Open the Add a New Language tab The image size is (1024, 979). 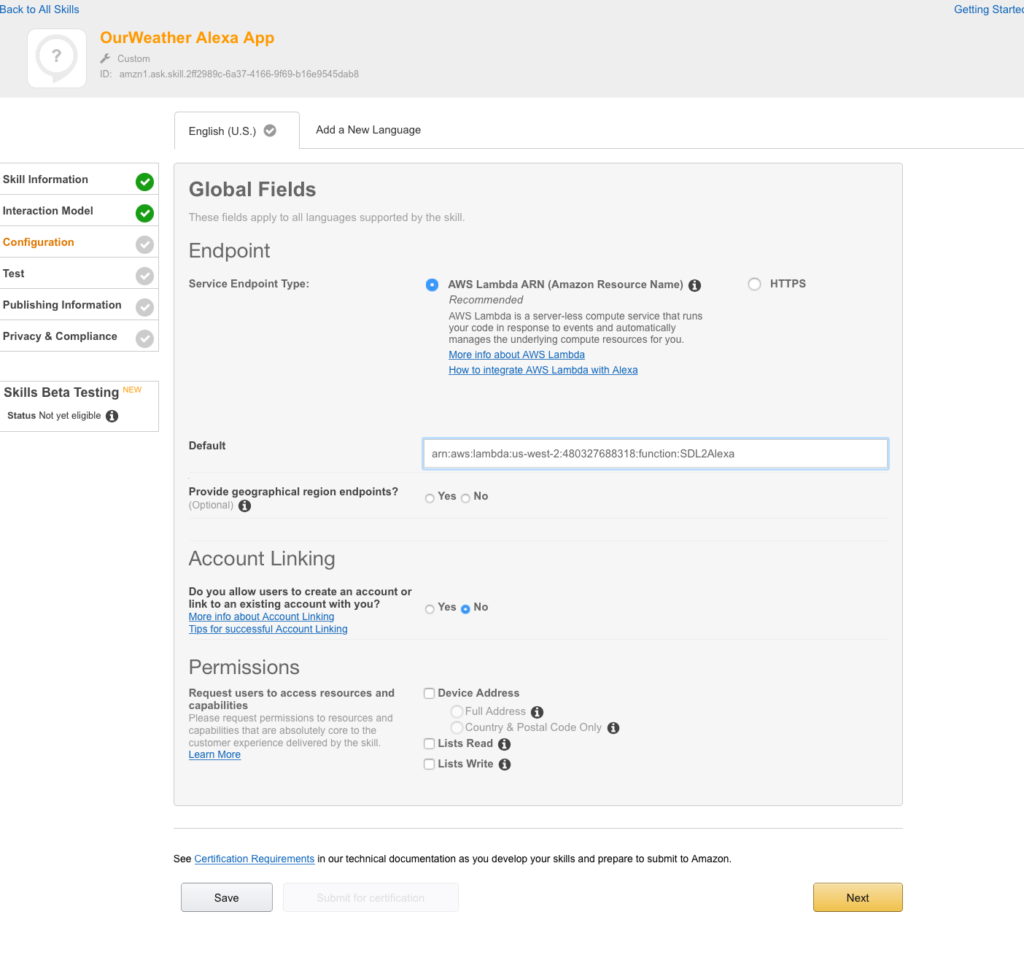pos(368,130)
